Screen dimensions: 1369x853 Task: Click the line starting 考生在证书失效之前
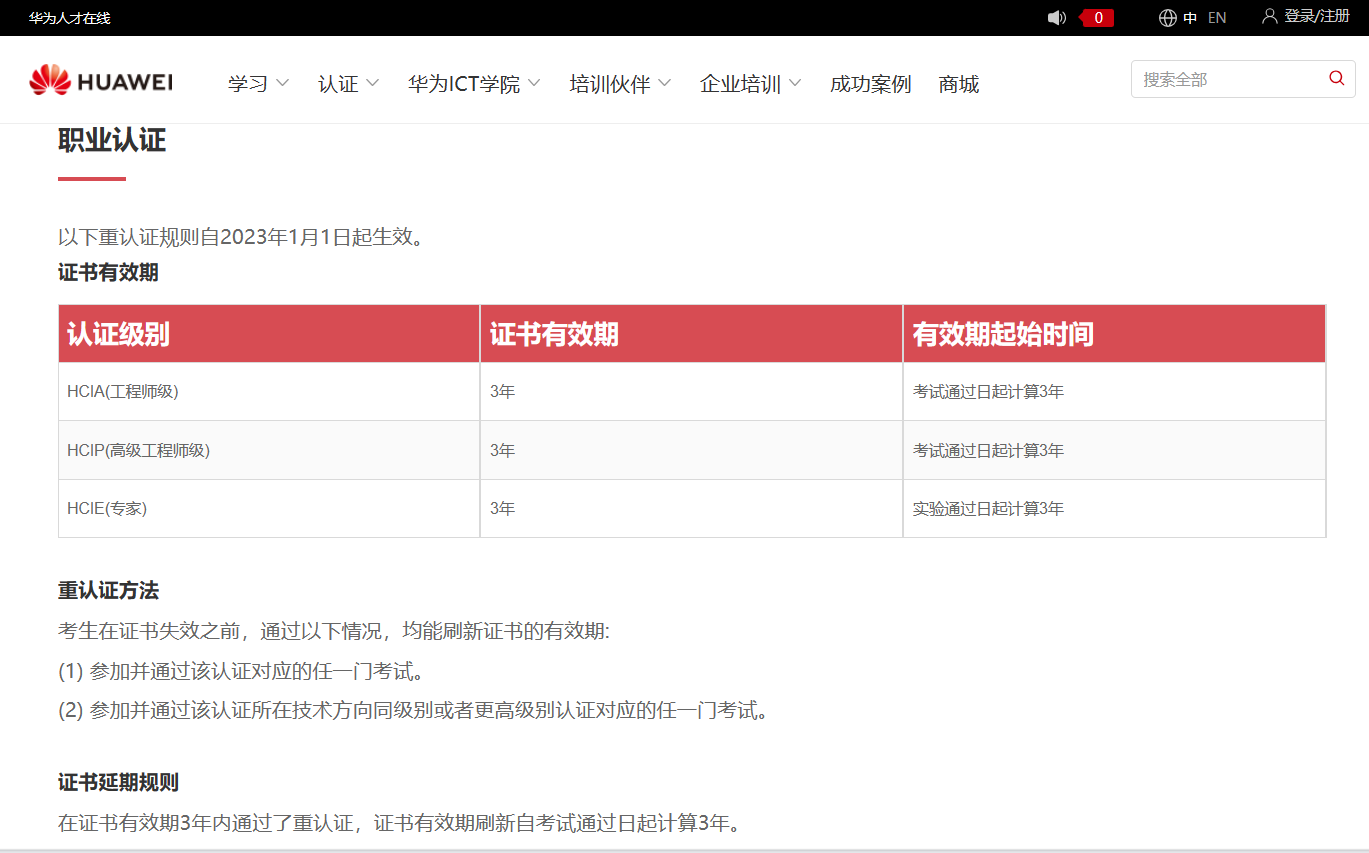coord(333,631)
